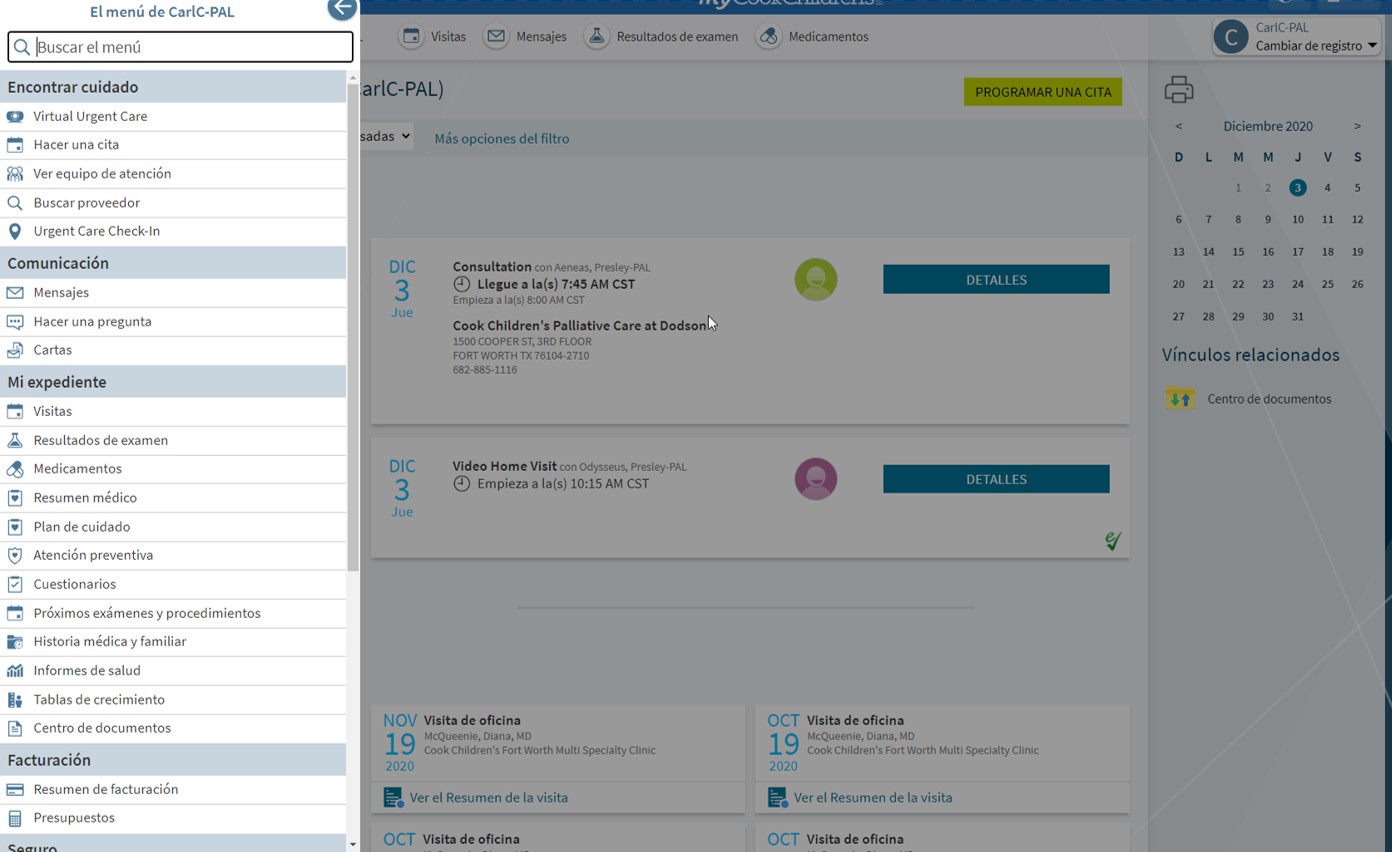
Task: Select Virtual Urgent Care in sidebar menu
Action: [x=90, y=116]
